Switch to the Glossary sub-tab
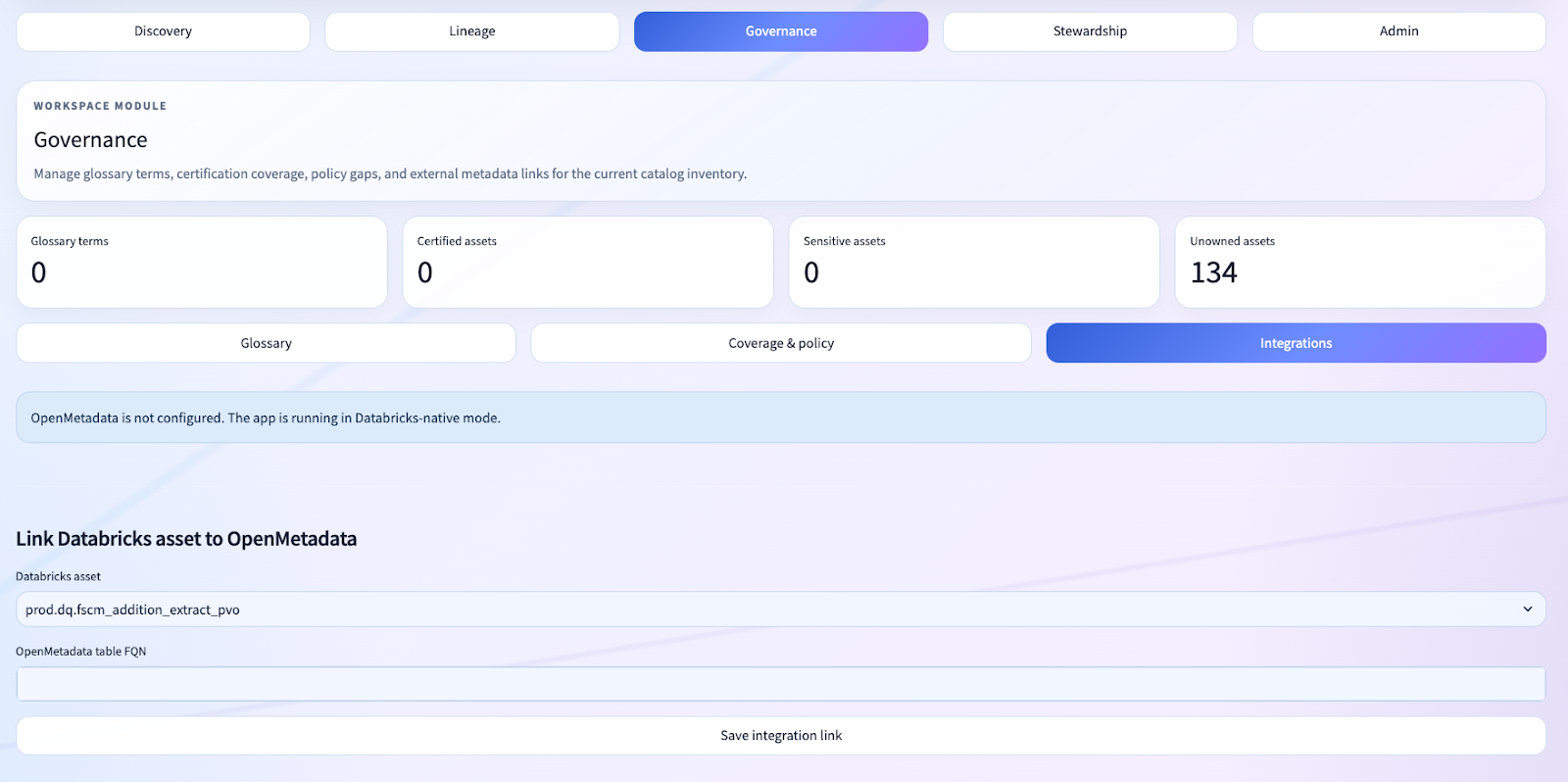The height and width of the screenshot is (782, 1568). tap(266, 343)
